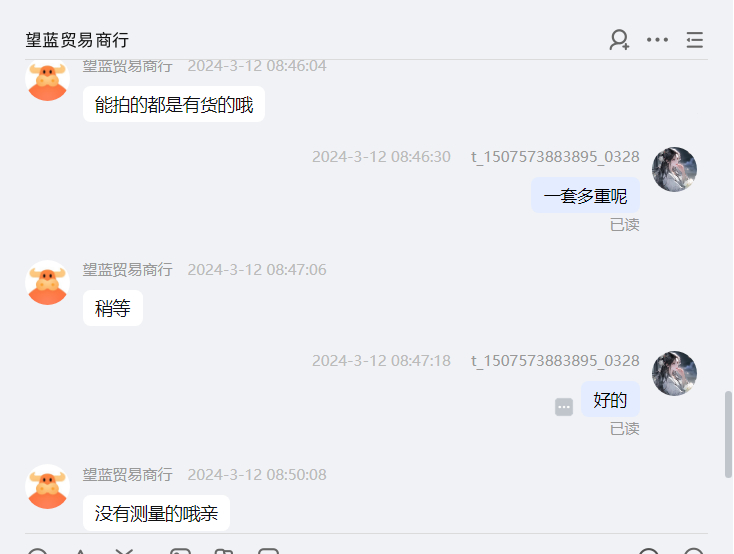Image resolution: width=734 pixels, height=554 pixels.
Task: Select the 没有测量的哦亲 message bubble
Action: pyautogui.click(x=156, y=513)
